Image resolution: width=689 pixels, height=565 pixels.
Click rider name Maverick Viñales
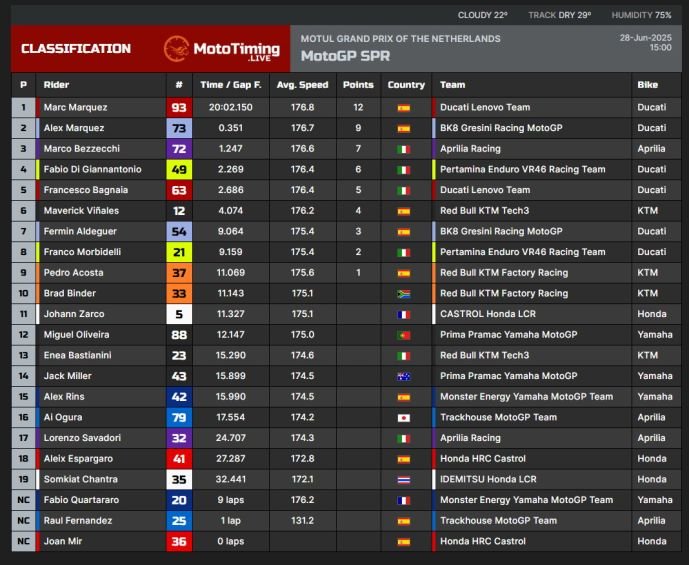81,211
